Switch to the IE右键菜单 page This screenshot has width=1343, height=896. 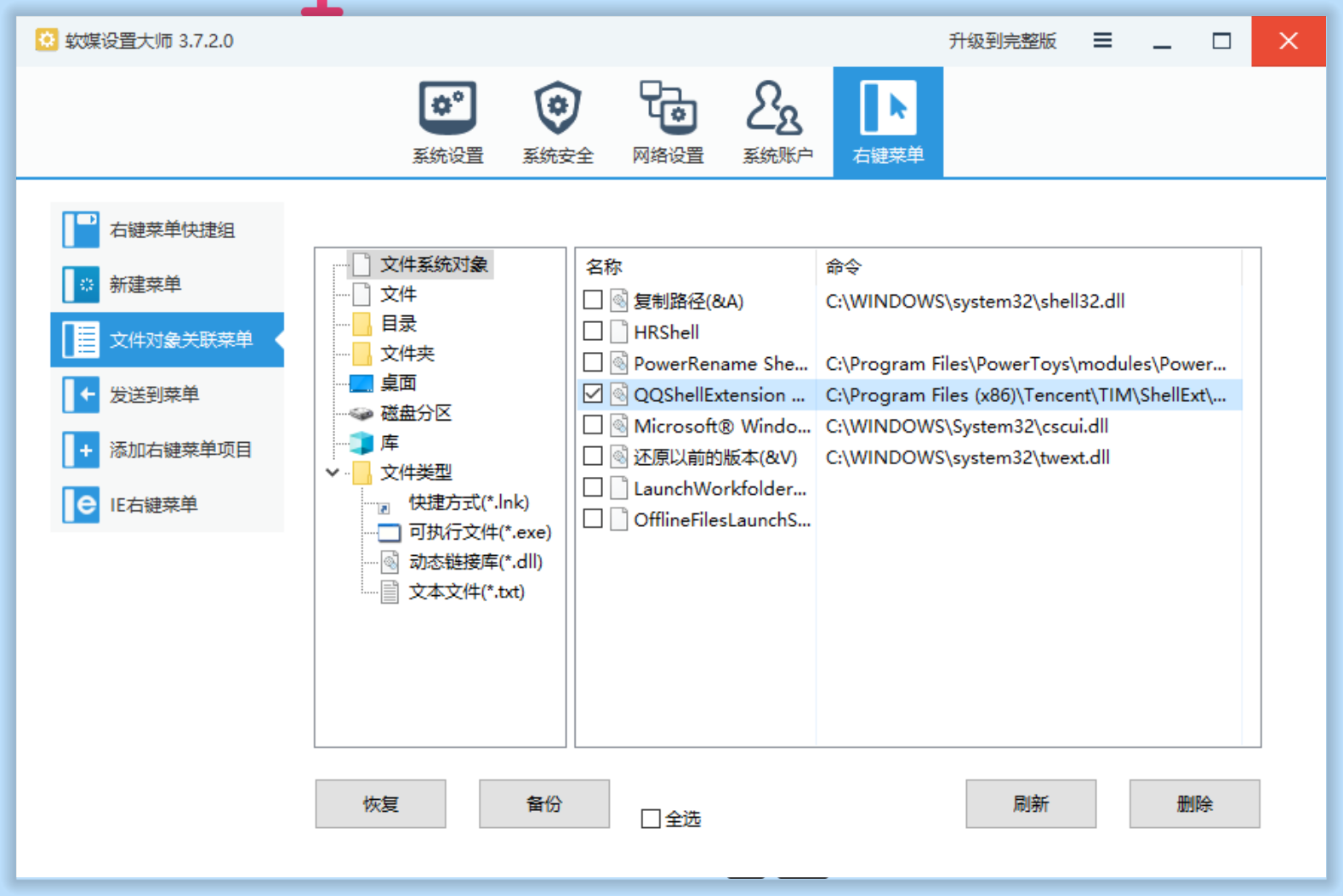pyautogui.click(x=167, y=505)
